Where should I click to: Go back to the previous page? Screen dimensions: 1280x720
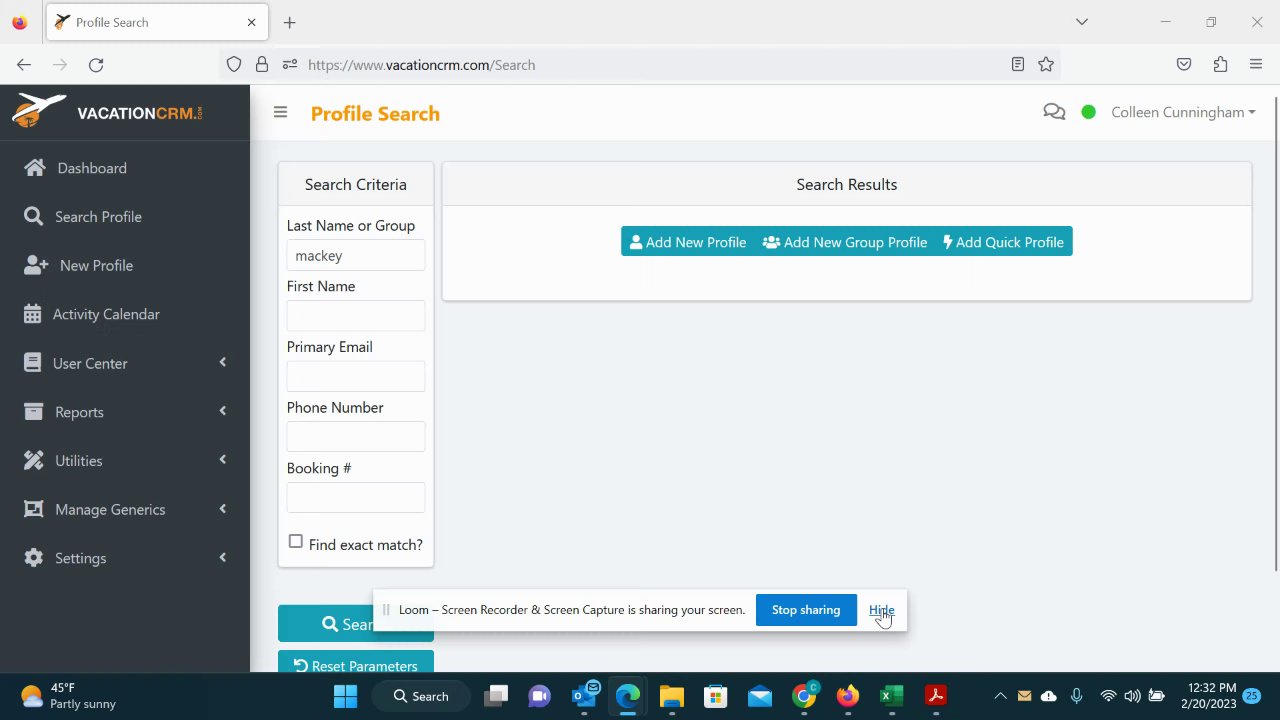click(x=24, y=65)
